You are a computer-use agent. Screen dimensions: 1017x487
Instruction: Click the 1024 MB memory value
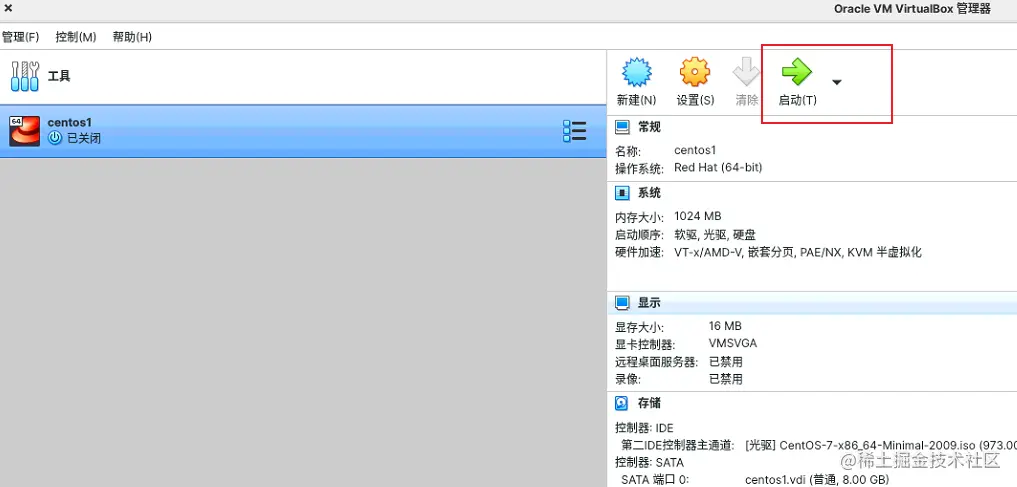tap(698, 216)
